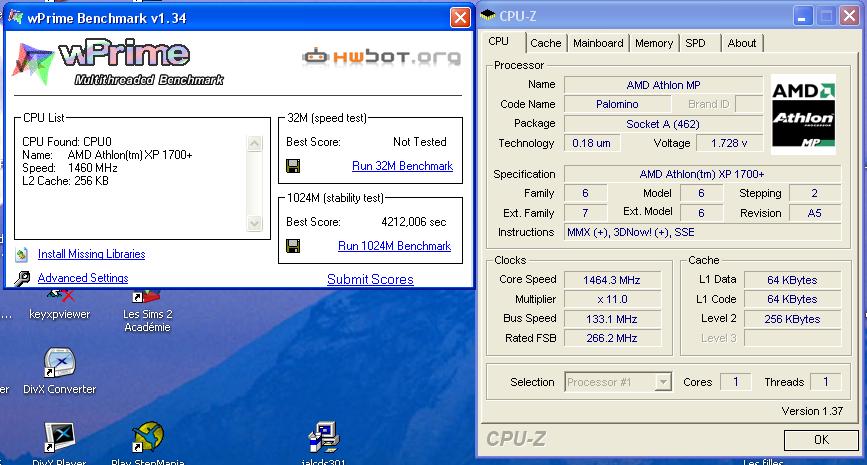Run the 1024M Benchmark

[x=394, y=245]
